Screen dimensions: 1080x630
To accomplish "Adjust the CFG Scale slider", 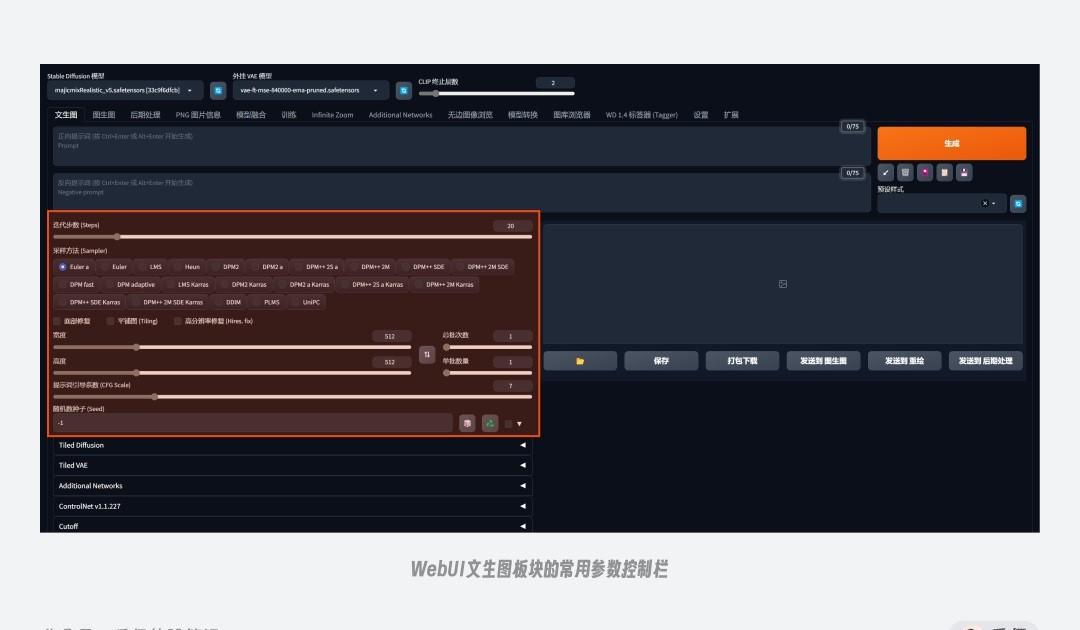I will [292, 397].
